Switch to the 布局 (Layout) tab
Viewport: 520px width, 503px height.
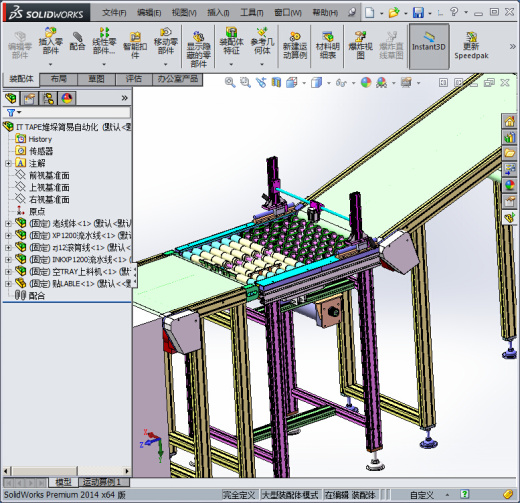point(59,79)
